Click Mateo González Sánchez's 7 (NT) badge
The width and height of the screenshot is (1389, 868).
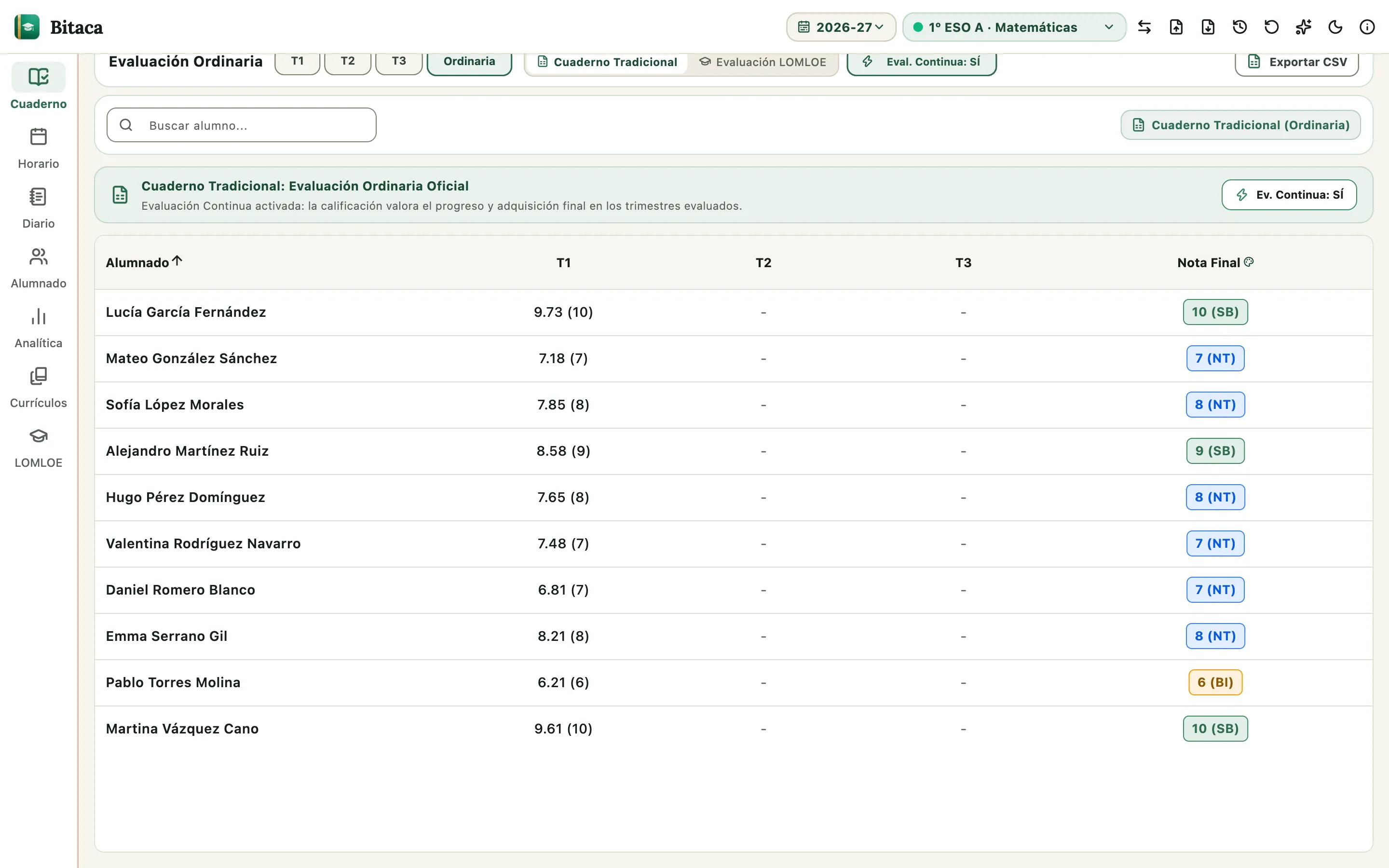click(1215, 358)
